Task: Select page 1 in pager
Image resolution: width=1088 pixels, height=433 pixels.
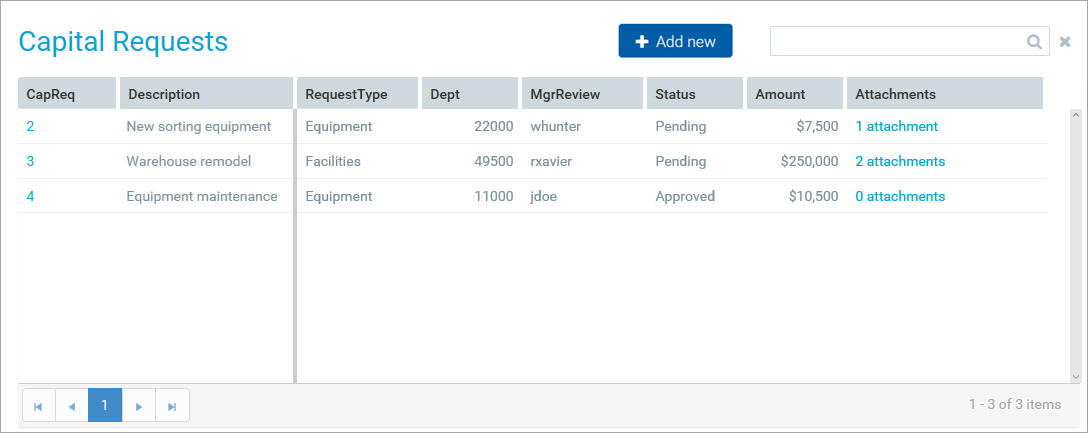Action: pyautogui.click(x=105, y=406)
